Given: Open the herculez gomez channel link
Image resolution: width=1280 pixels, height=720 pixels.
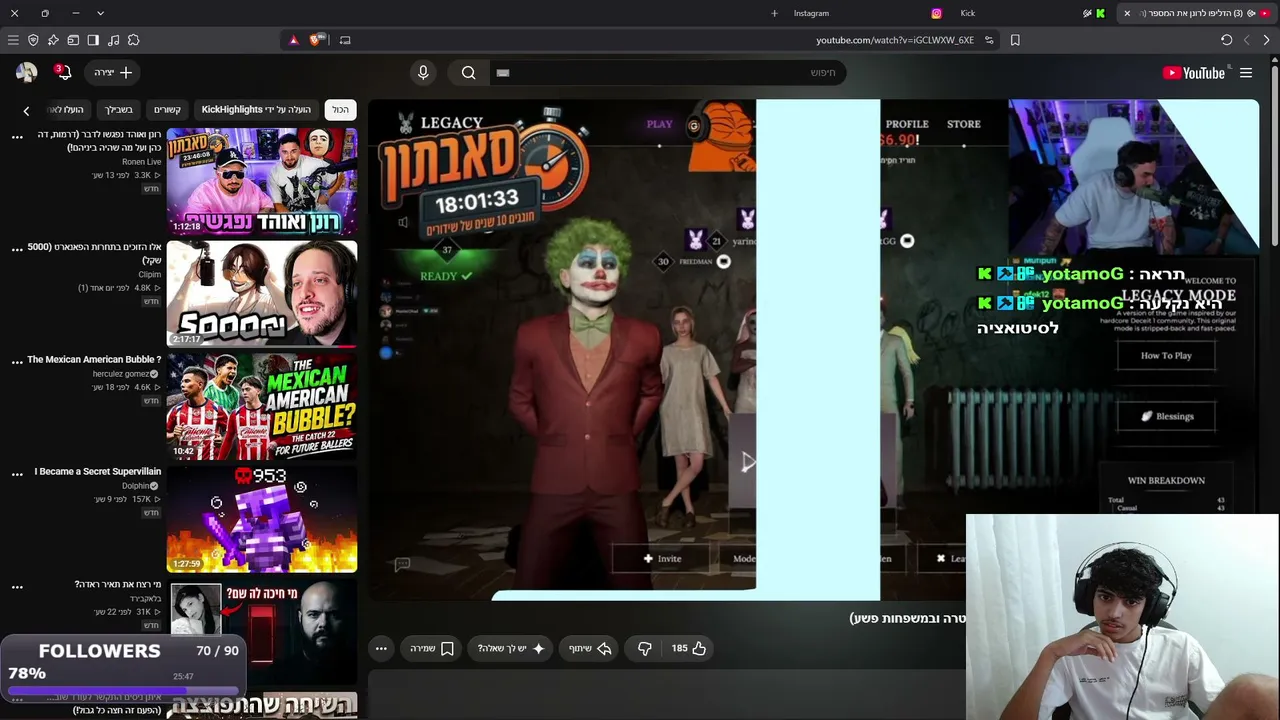Looking at the screenshot, I should tap(121, 374).
